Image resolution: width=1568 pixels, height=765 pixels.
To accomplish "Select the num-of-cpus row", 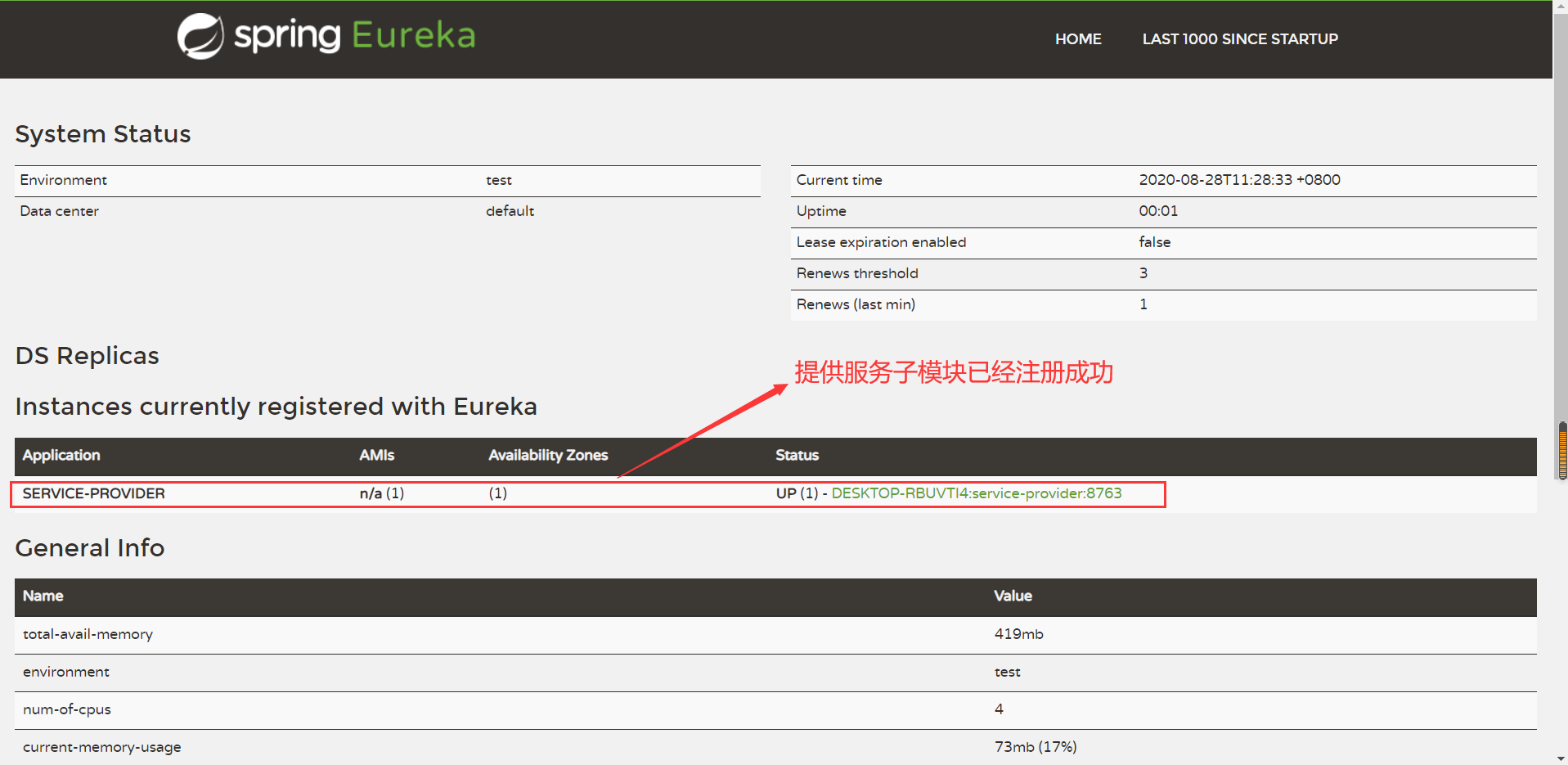I will [67, 709].
